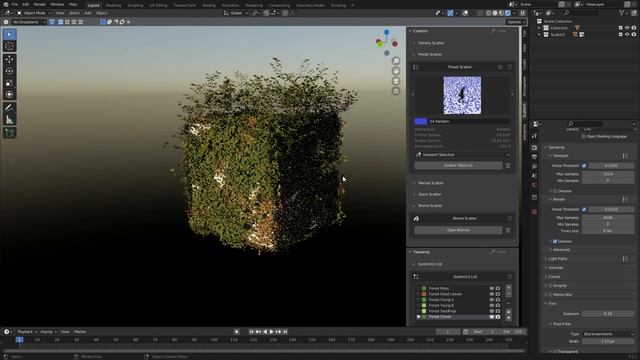Select the Select Box tool in the toolbar
This screenshot has height=360, width=640.
coord(9,35)
